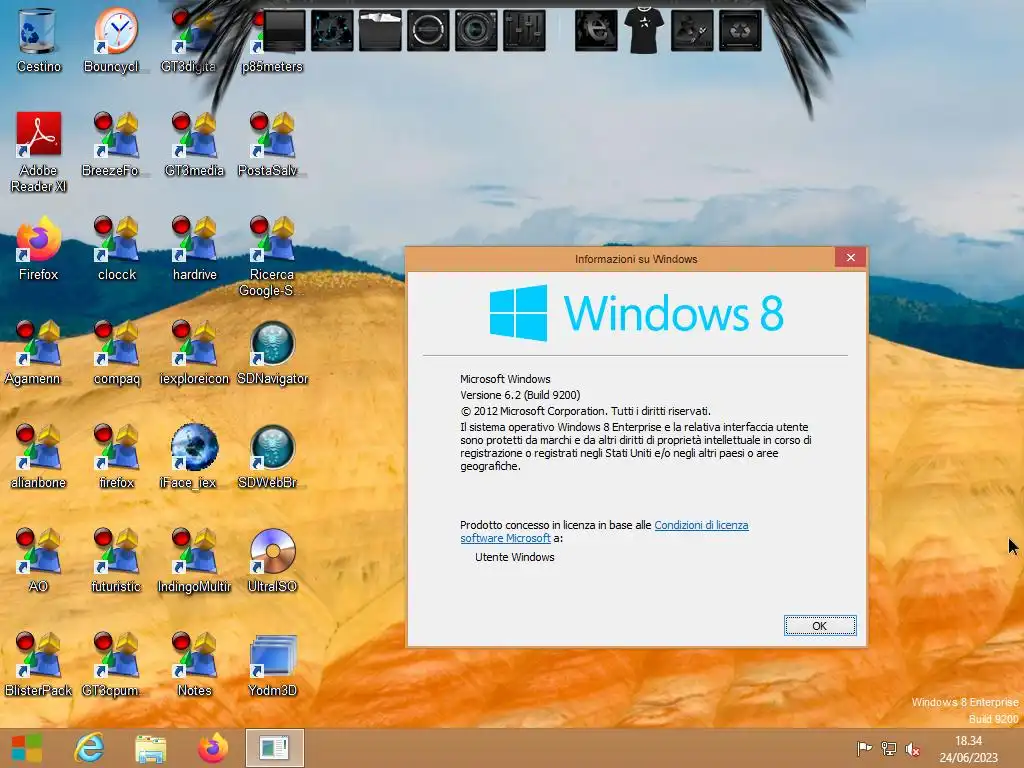Click the 'Utente Windows' text
Screen dimensions: 1024x768
tap(515, 557)
